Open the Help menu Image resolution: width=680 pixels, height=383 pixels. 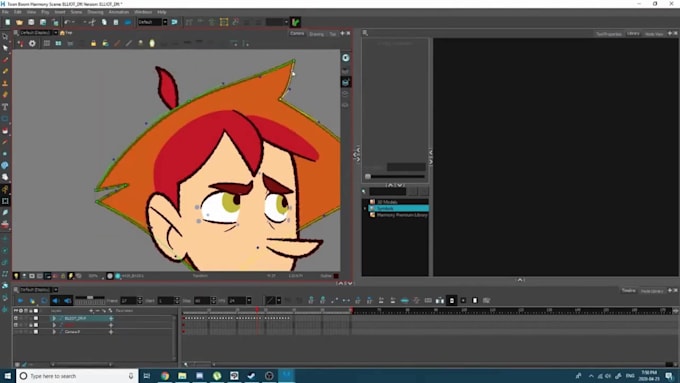(162, 12)
